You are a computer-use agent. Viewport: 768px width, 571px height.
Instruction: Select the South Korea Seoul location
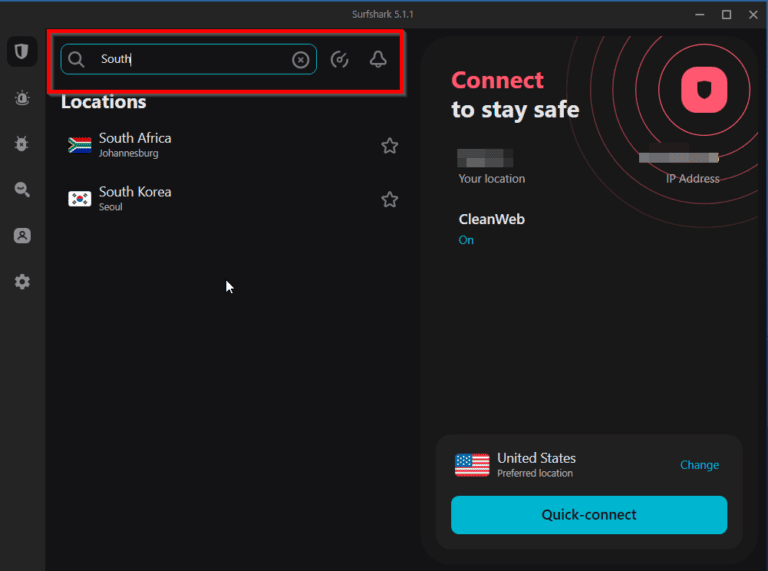tap(233, 199)
